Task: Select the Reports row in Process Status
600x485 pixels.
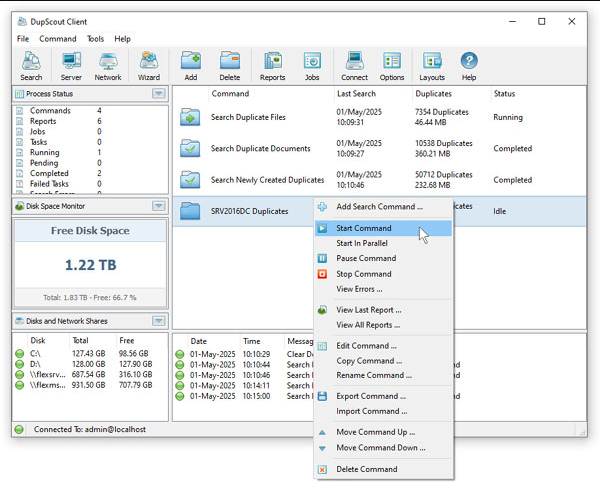Action: pos(90,121)
